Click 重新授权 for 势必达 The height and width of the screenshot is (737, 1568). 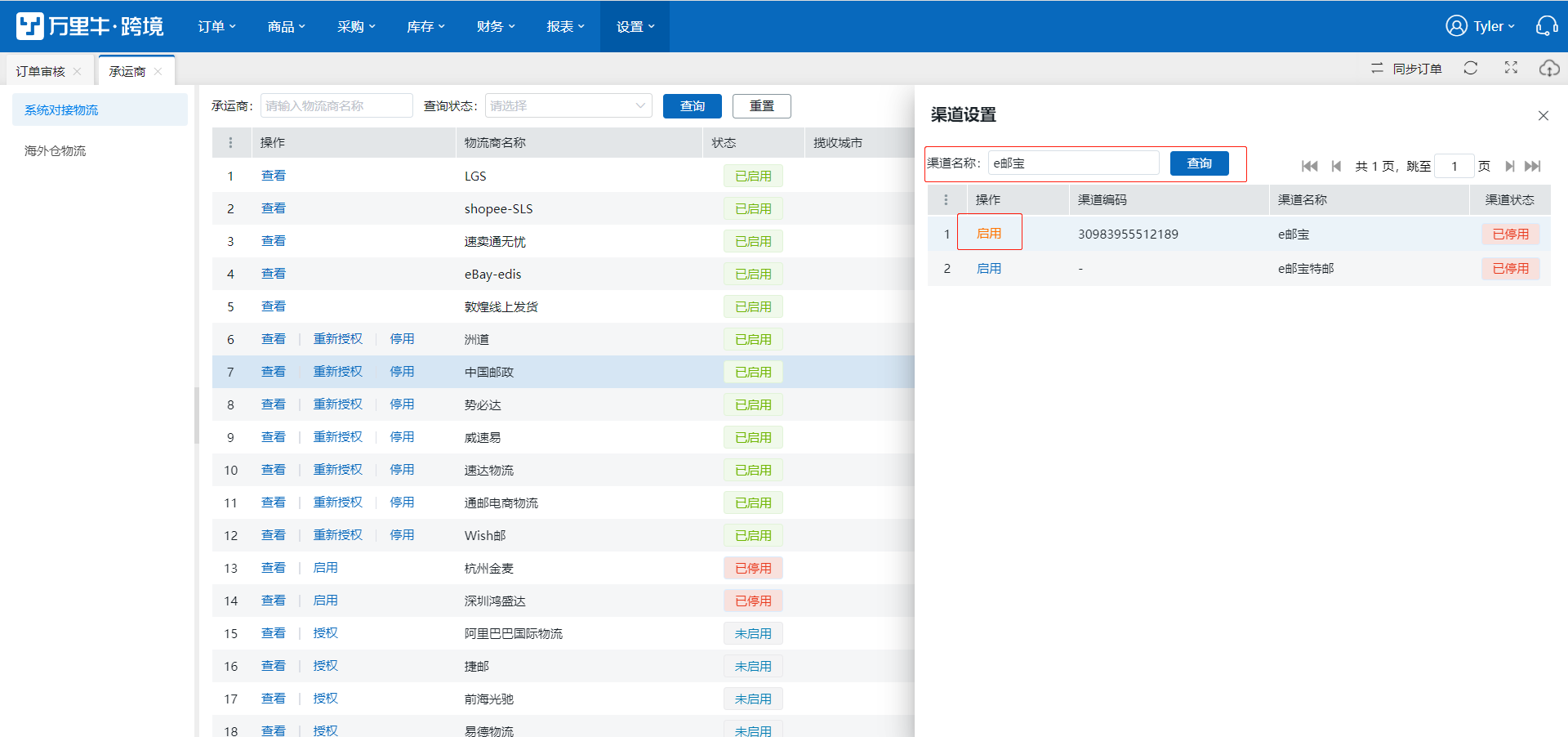pyautogui.click(x=338, y=404)
